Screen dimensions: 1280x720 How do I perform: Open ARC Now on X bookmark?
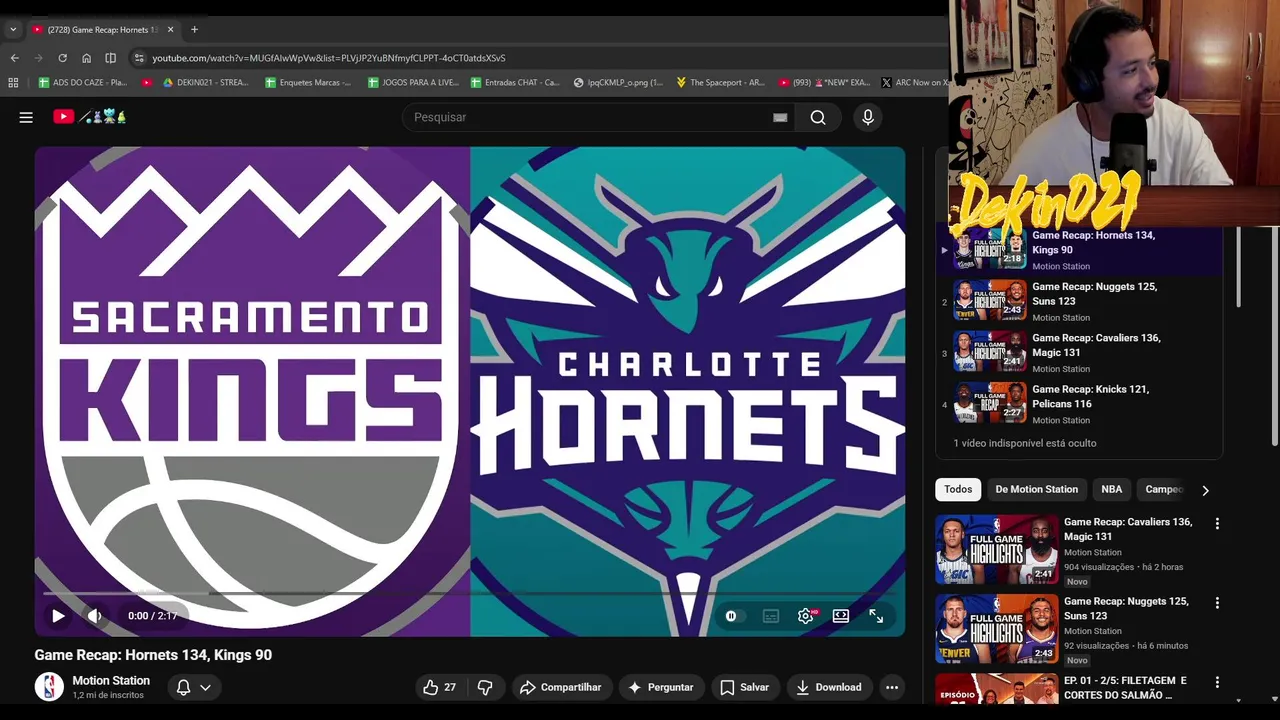coord(914,83)
